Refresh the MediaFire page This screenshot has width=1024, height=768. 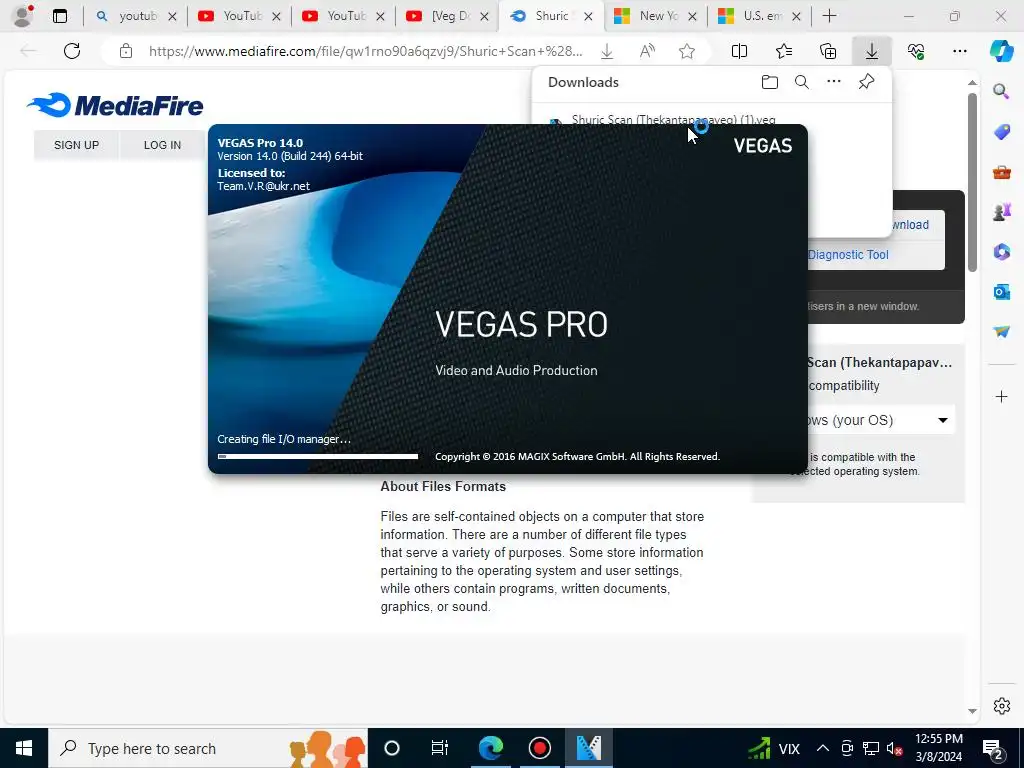click(72, 51)
